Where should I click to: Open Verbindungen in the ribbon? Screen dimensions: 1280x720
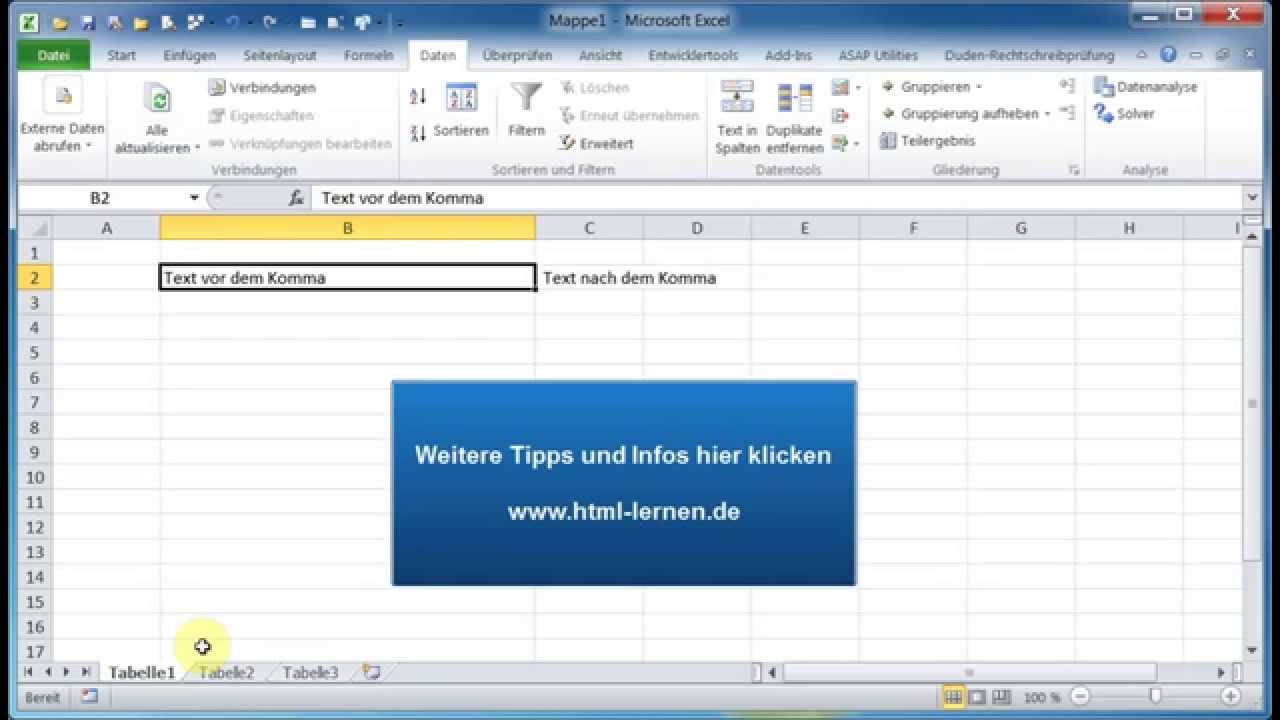(262, 88)
